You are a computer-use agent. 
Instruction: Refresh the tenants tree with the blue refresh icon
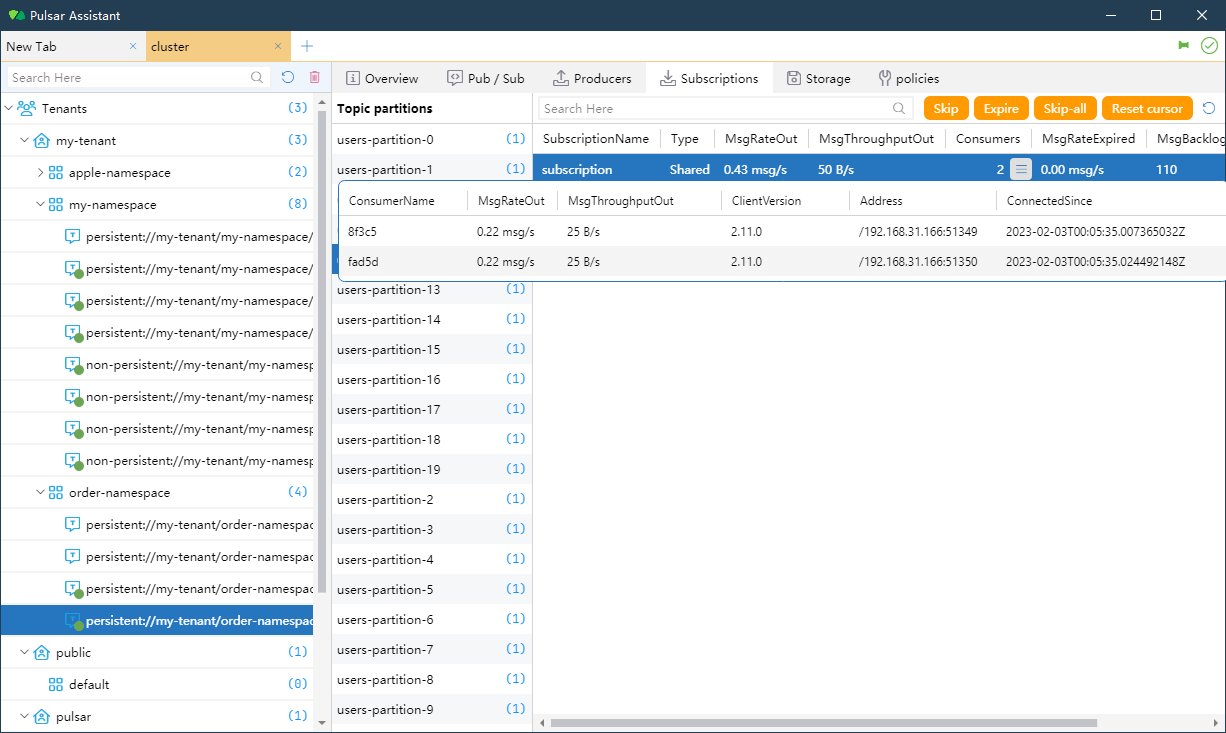[x=288, y=77]
